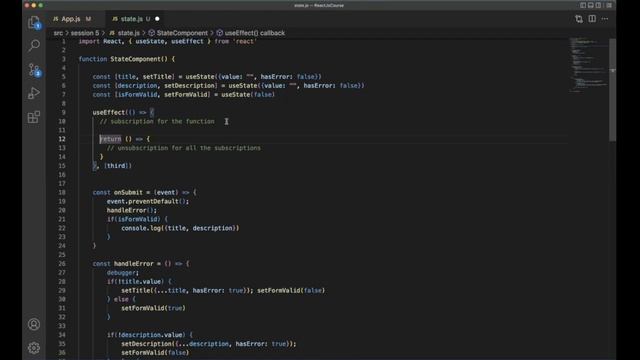The image size is (640, 360).
Task: Click the 'debugger;' statement
Action: pos(123,273)
